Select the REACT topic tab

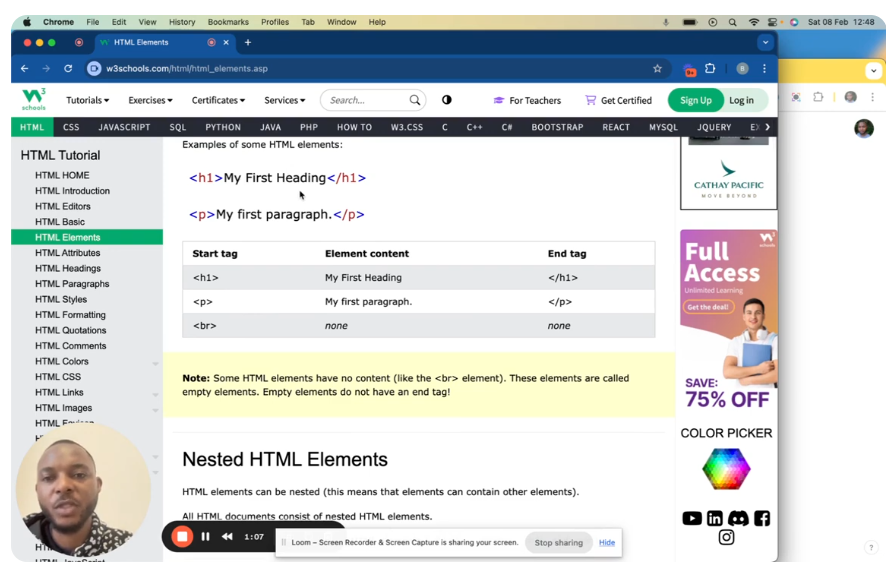[x=616, y=127]
